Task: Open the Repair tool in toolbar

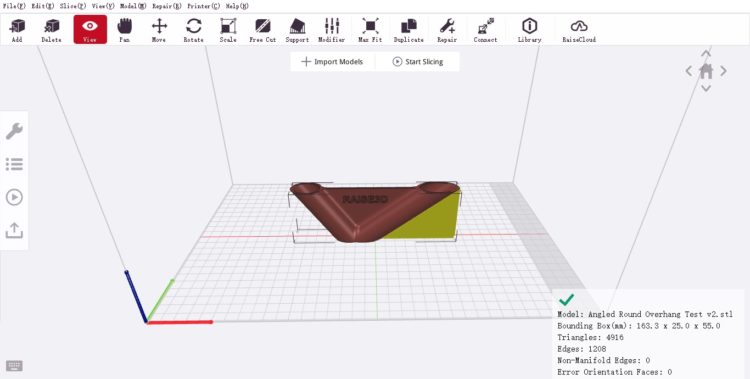Action: [447, 30]
